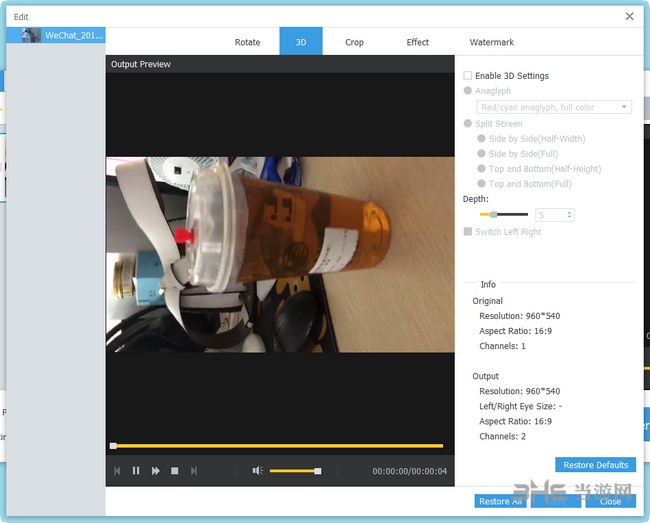This screenshot has width=650, height=523.
Task: Click original Channels: 1 text
Action: [502, 346]
